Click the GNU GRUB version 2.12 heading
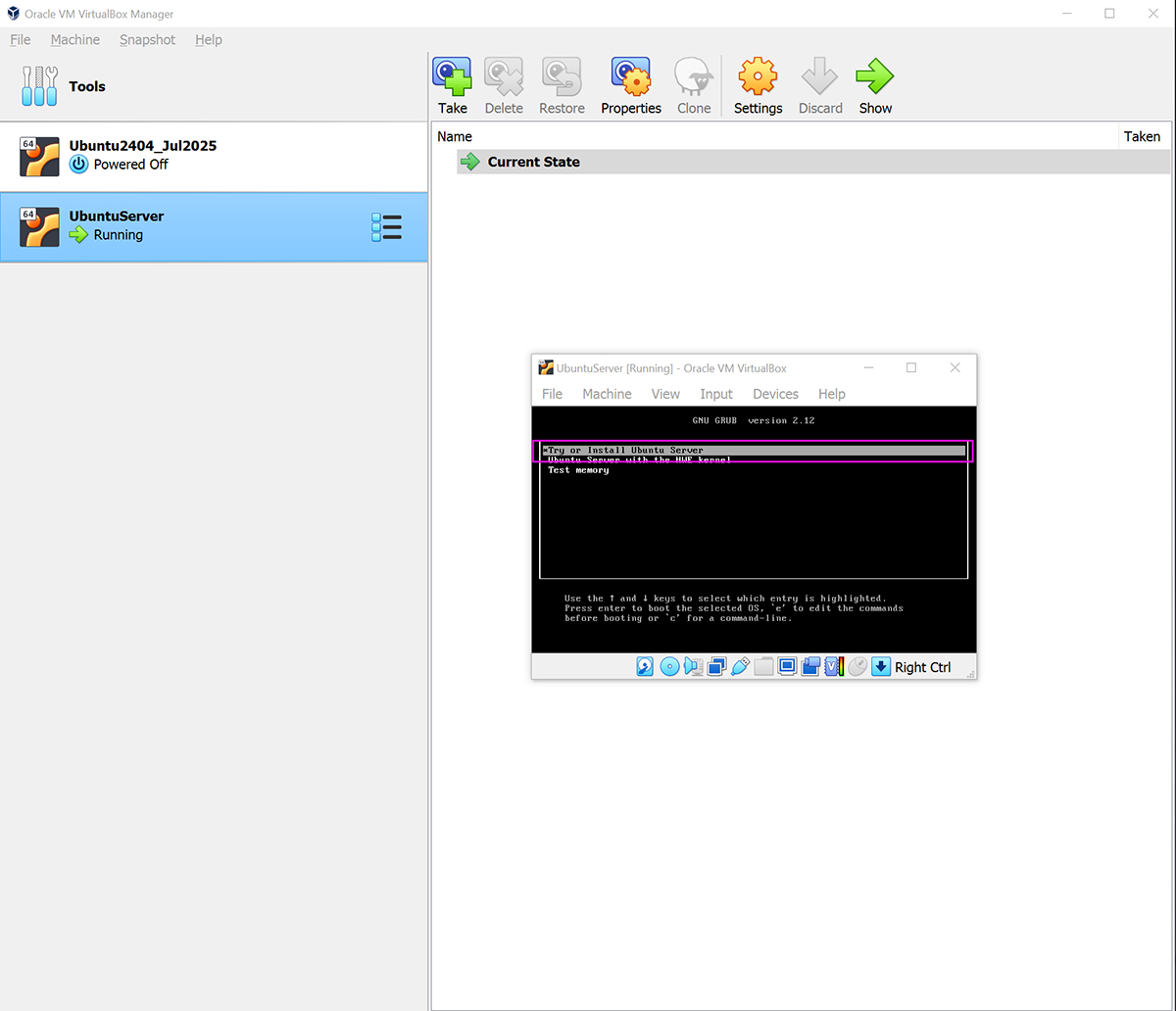Screen dimensions: 1176x1011 (754, 420)
